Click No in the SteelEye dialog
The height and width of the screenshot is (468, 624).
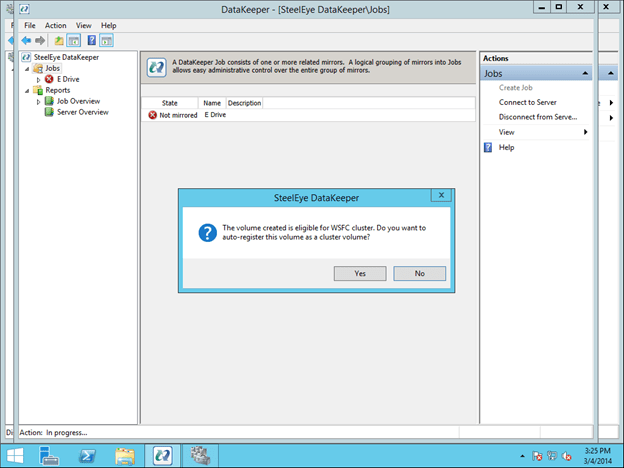coord(419,273)
